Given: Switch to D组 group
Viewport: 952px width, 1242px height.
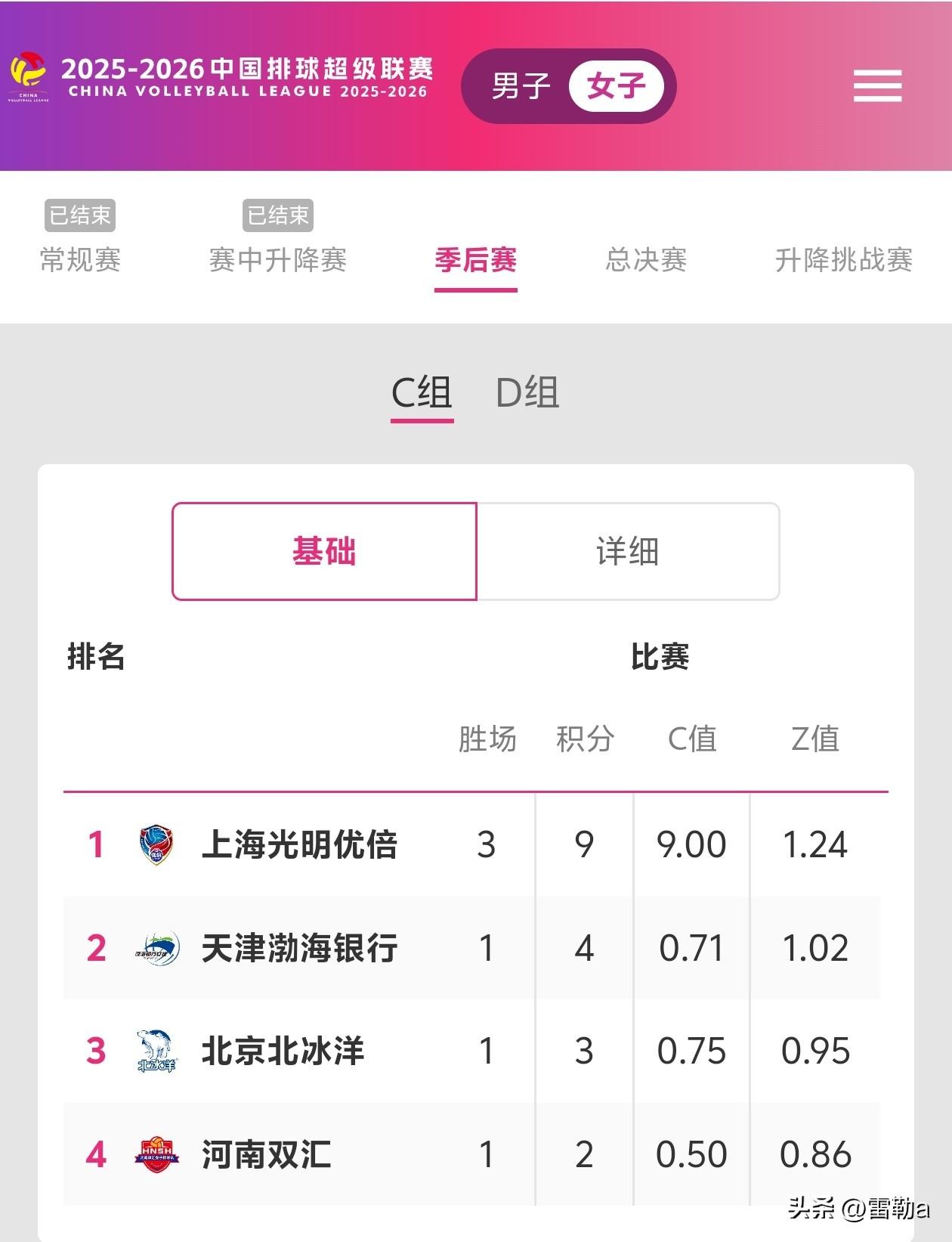Looking at the screenshot, I should point(527,393).
